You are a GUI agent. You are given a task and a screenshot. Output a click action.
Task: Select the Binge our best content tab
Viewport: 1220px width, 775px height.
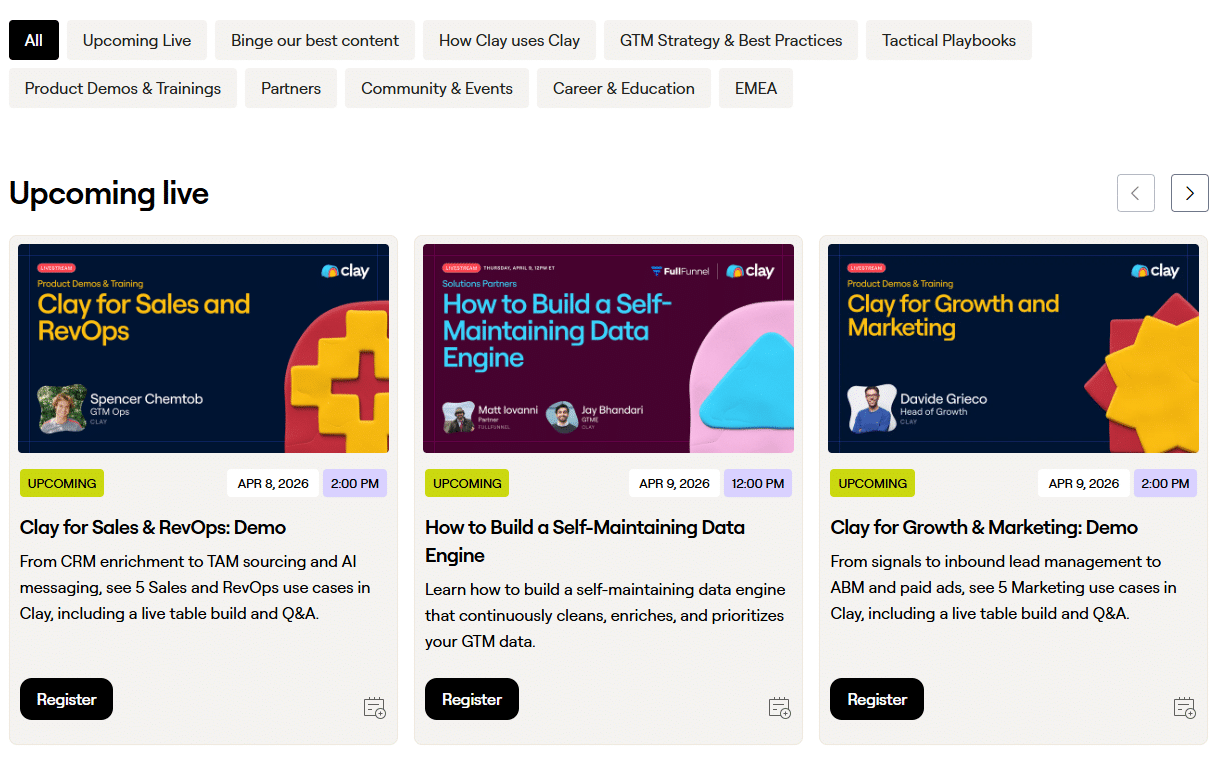(x=314, y=40)
